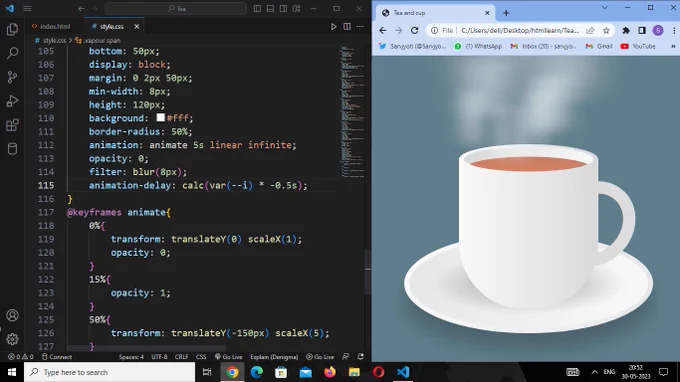The height and width of the screenshot is (382, 680).
Task: Go back in VS Code navigation history
Action: tap(82, 8)
